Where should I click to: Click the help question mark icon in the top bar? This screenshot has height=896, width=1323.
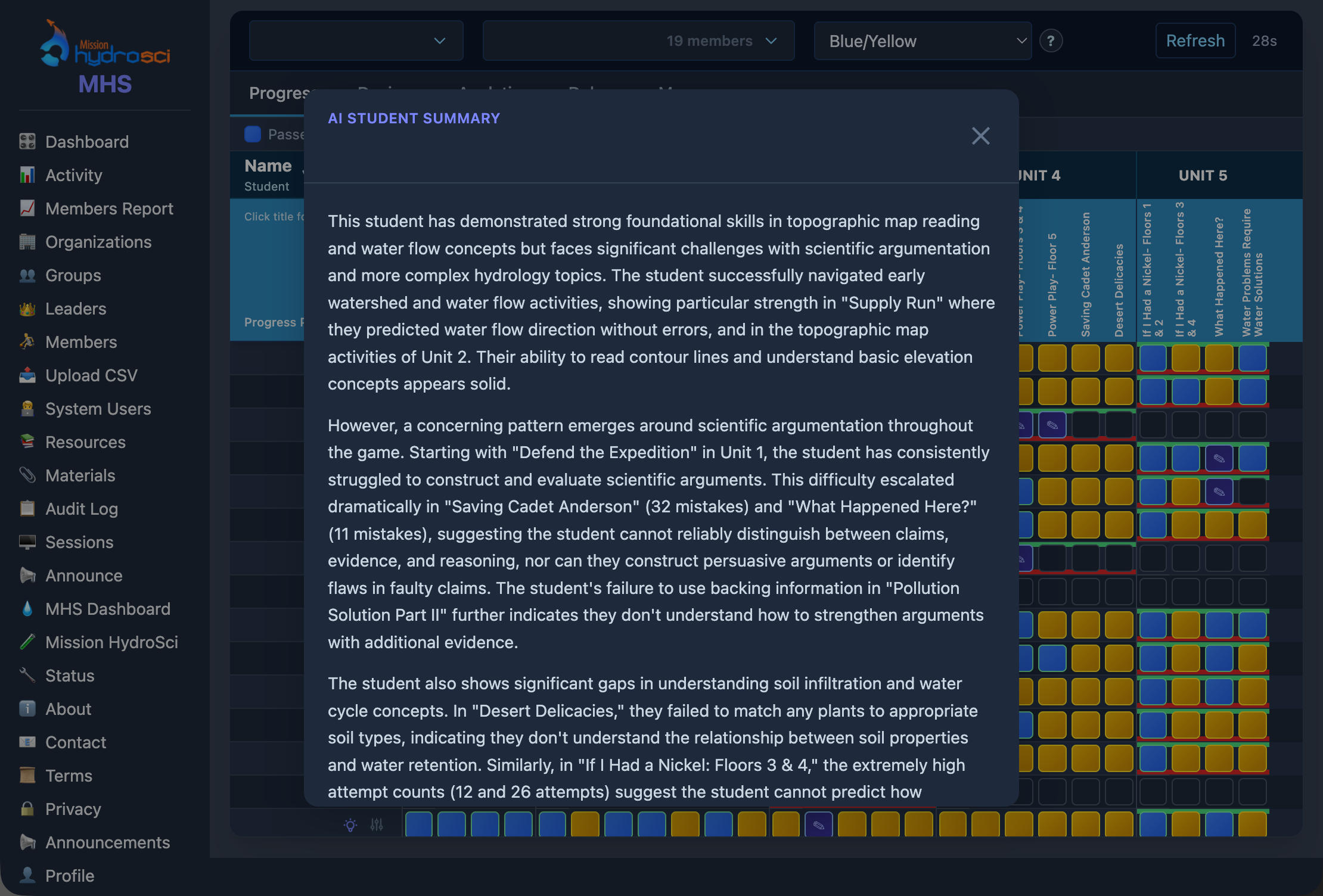pos(1051,41)
